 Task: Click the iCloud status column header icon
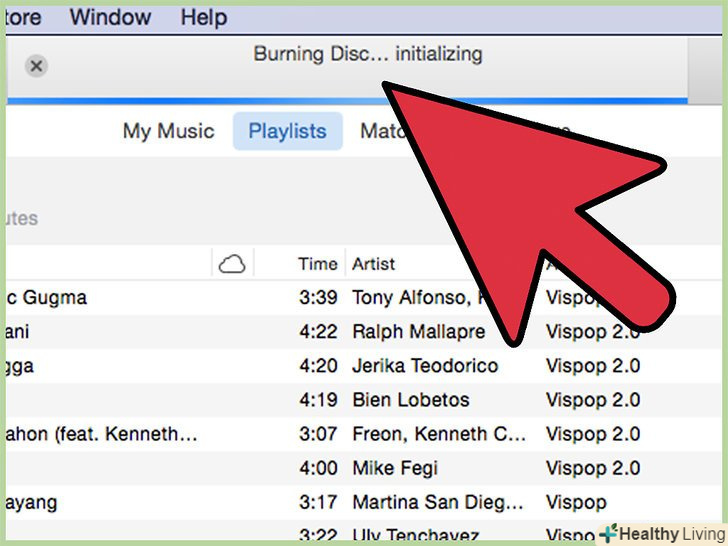[232, 264]
